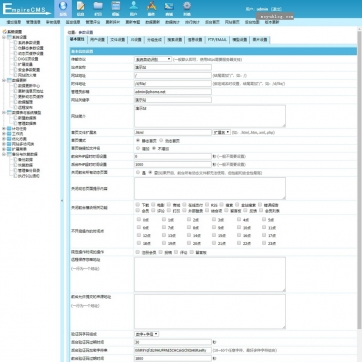Open the System globe icon in header
This screenshot has width=362, height=362.
tap(63, 6)
